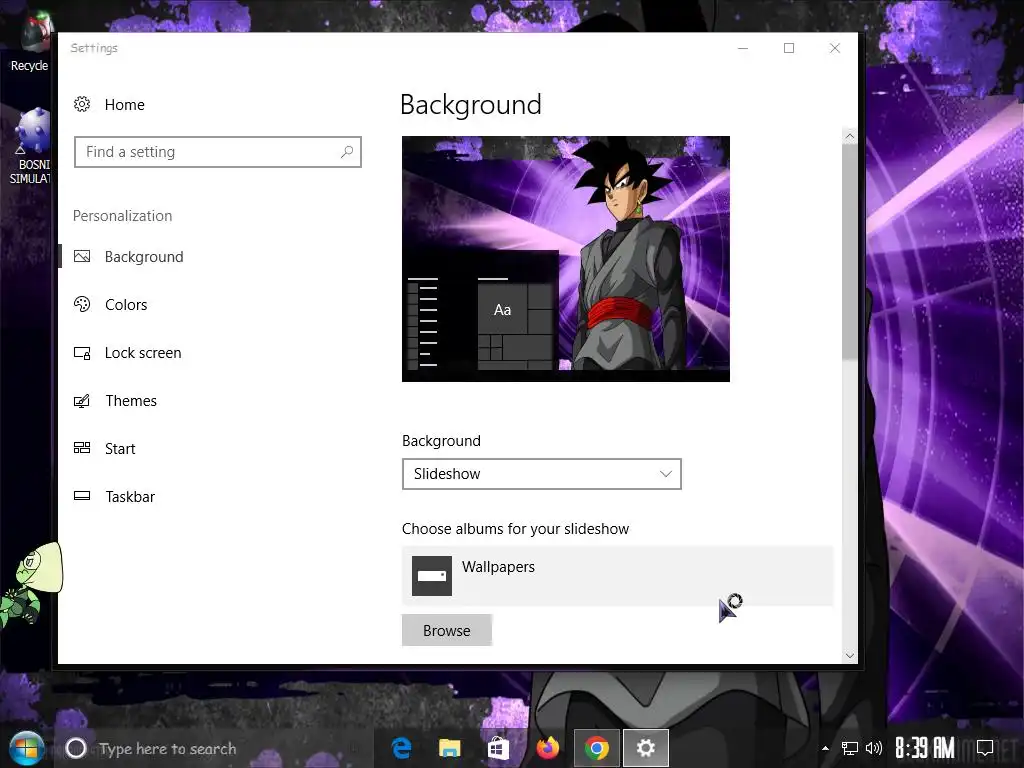Maximize the Settings window
The width and height of the screenshot is (1024, 768).
(789, 48)
